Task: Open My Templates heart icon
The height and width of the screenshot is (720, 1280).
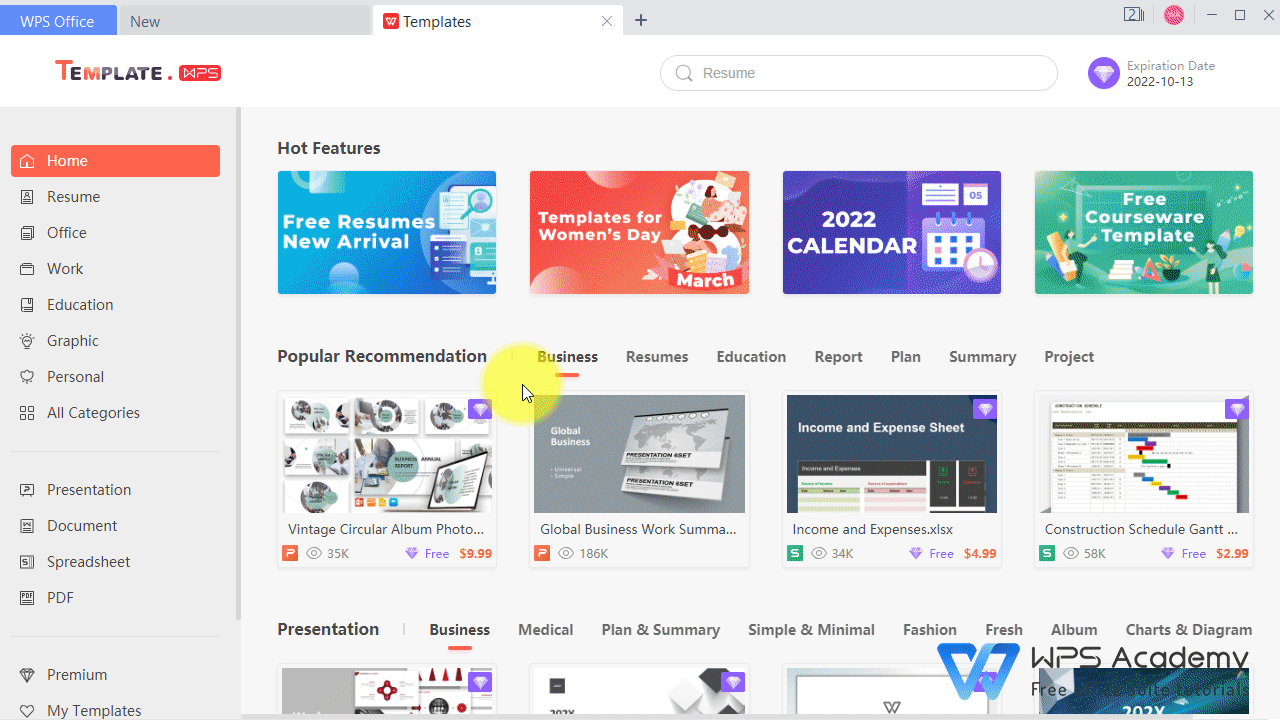Action: tap(27, 711)
